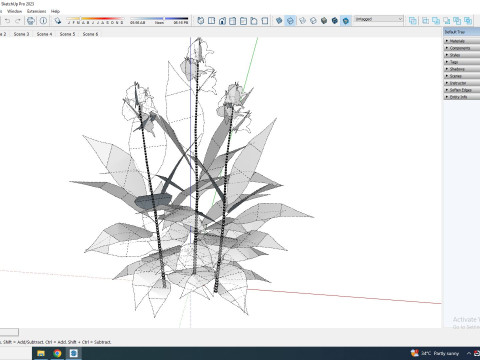The height and width of the screenshot is (360, 480).
Task: Open the Untagged tag dropdown
Action: click(x=379, y=19)
